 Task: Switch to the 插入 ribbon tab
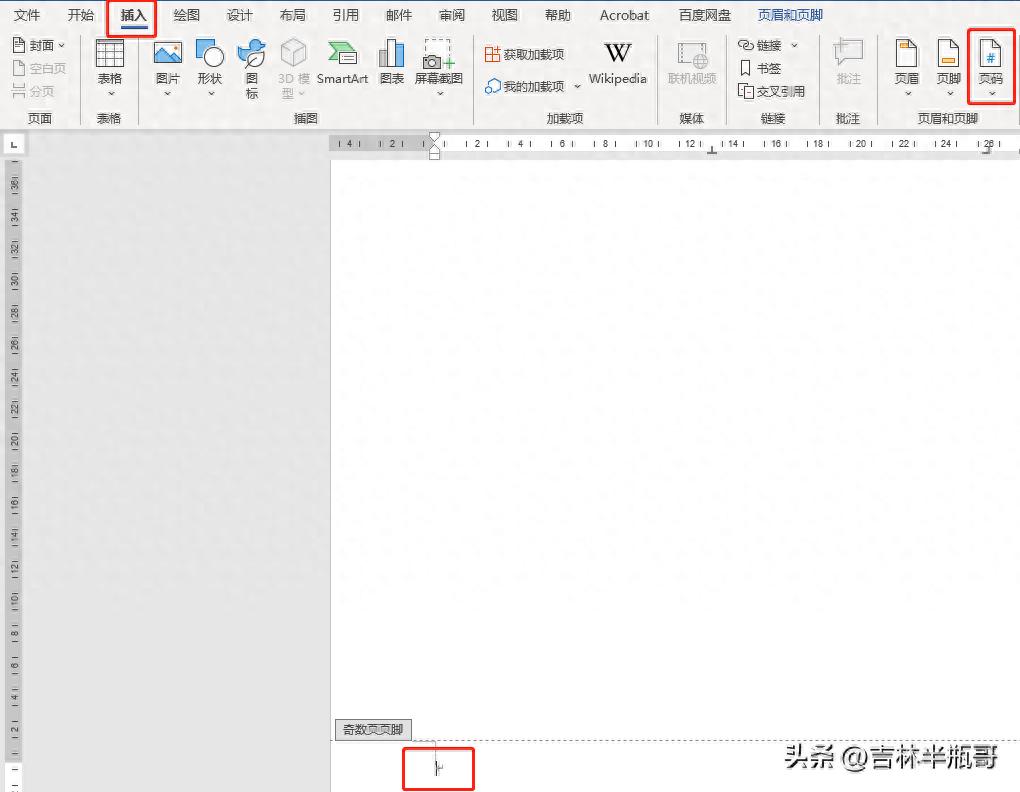pyautogui.click(x=133, y=16)
